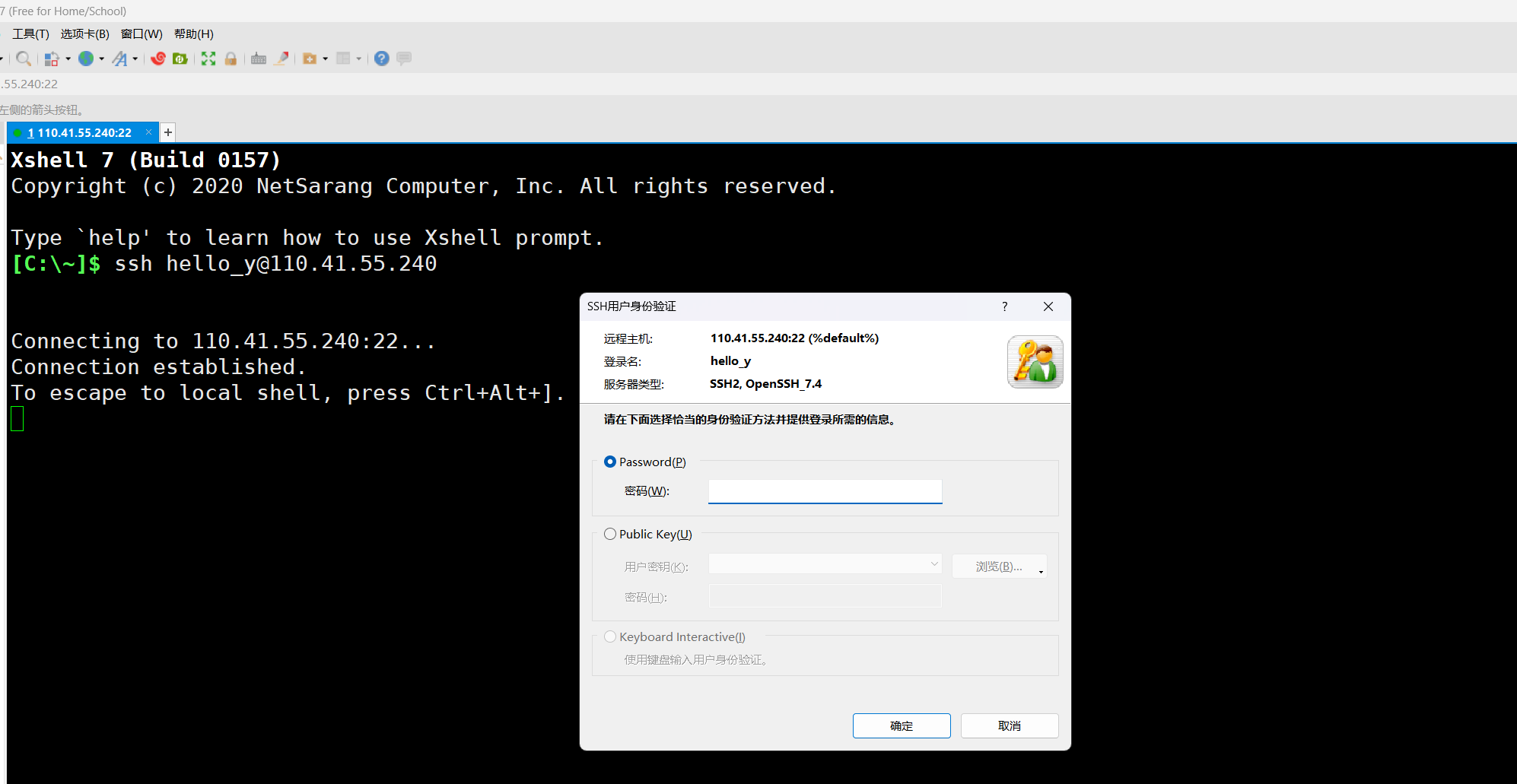The height and width of the screenshot is (784, 1517).
Task: Click the 密码(W) password input field
Action: tap(825, 491)
